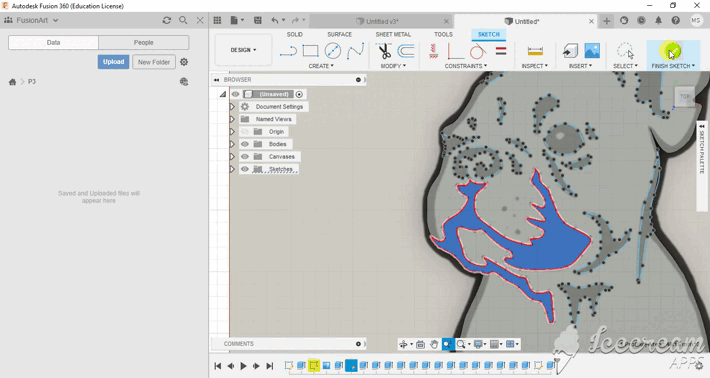Open a new design tab with plus
This screenshot has width=710, height=378.
(606, 21)
